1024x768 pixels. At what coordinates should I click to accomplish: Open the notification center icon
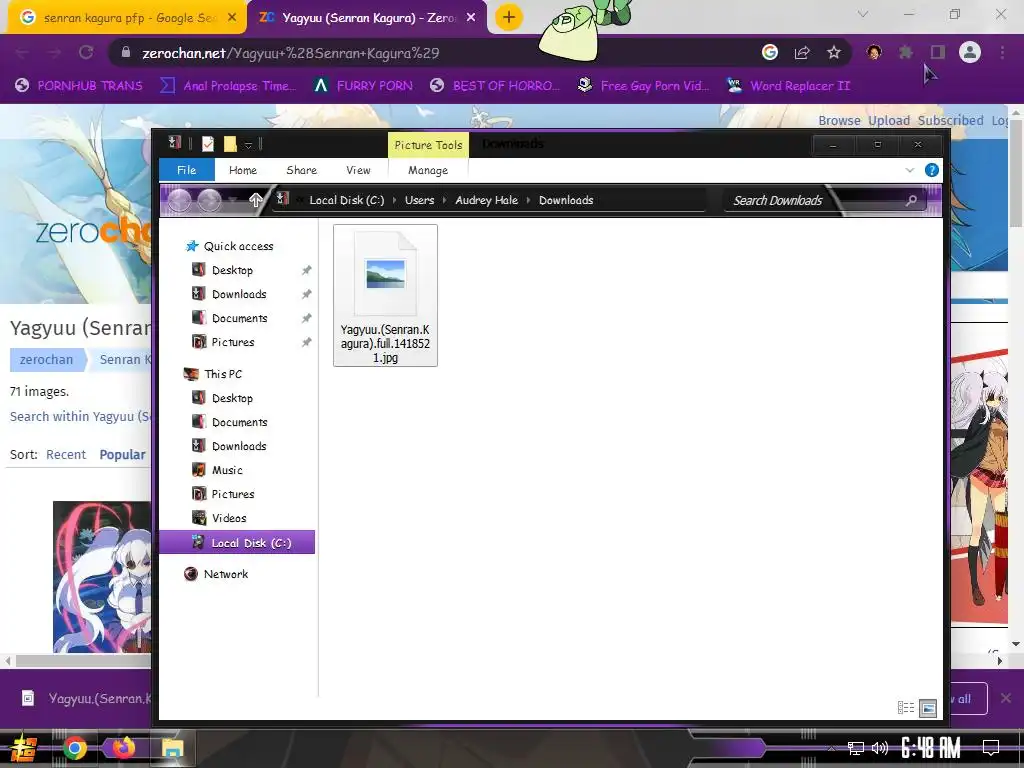click(x=991, y=748)
